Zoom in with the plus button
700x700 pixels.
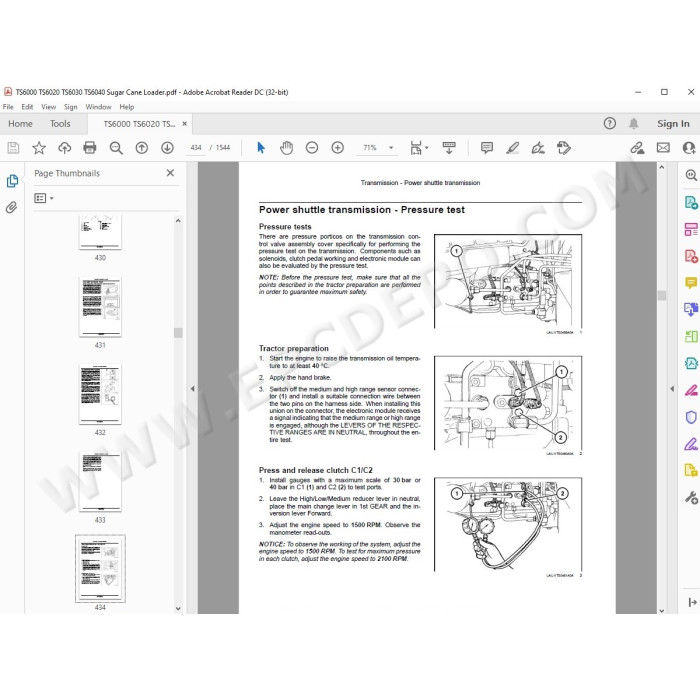[338, 148]
